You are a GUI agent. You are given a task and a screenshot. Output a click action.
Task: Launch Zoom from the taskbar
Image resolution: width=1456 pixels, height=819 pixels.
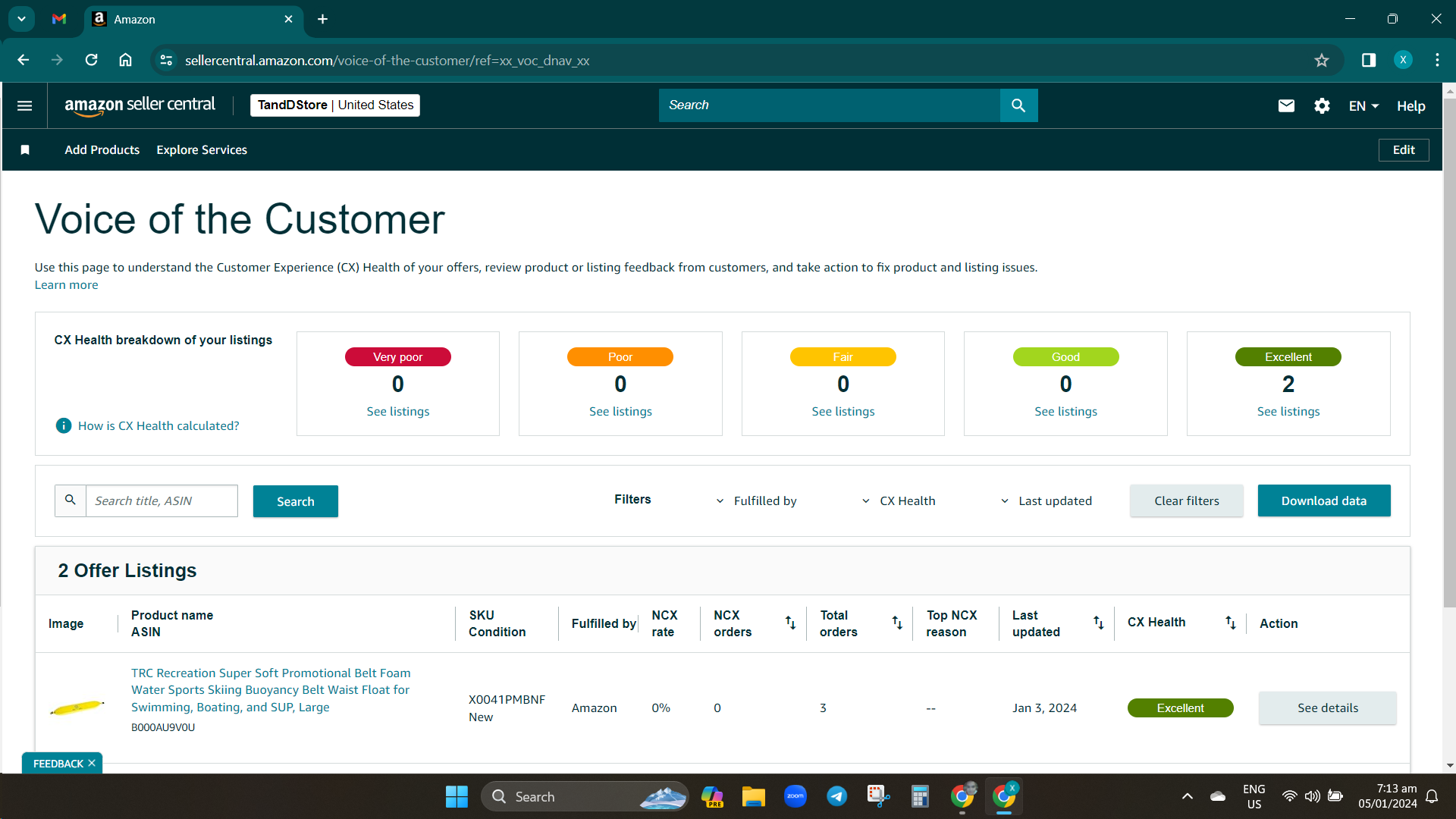(x=795, y=796)
